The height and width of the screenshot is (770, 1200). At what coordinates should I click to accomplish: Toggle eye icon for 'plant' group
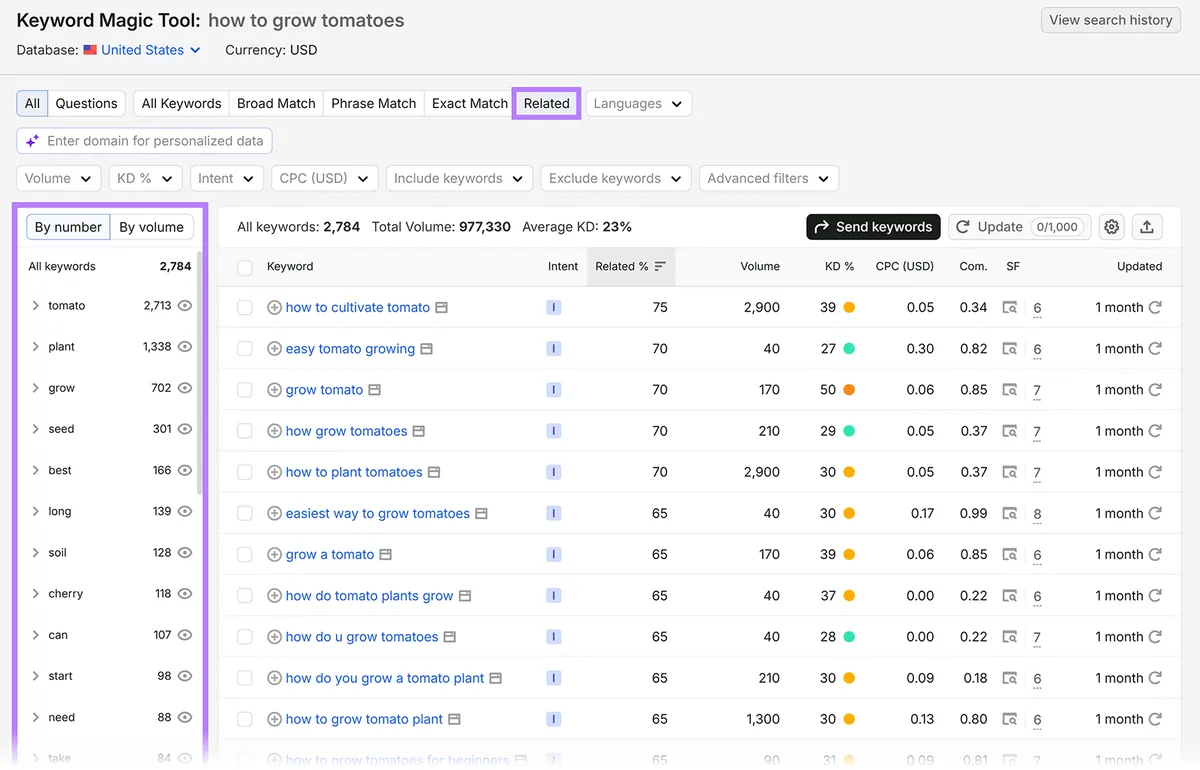point(184,347)
